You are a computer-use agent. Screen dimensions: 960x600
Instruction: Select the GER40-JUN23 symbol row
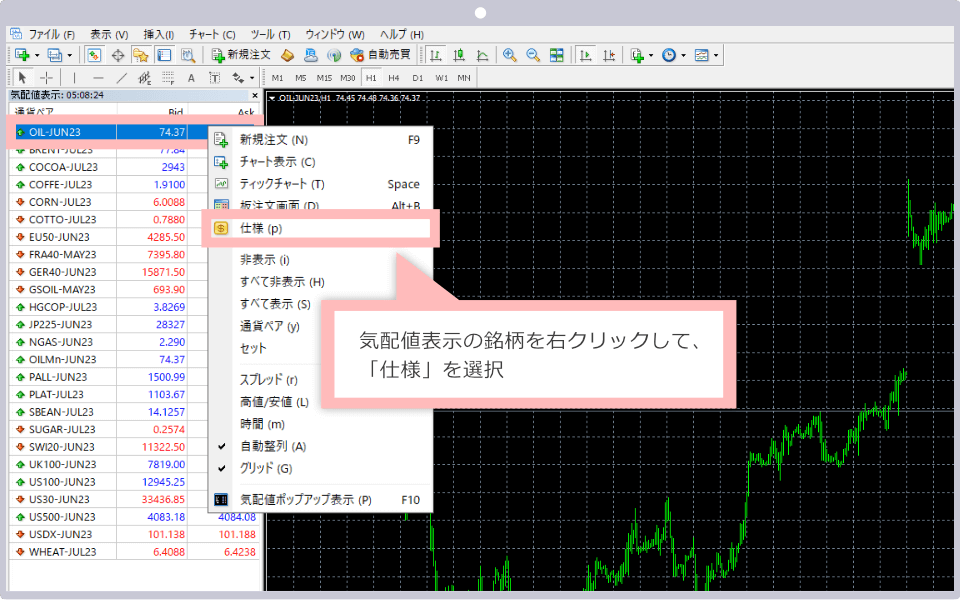tap(62, 272)
